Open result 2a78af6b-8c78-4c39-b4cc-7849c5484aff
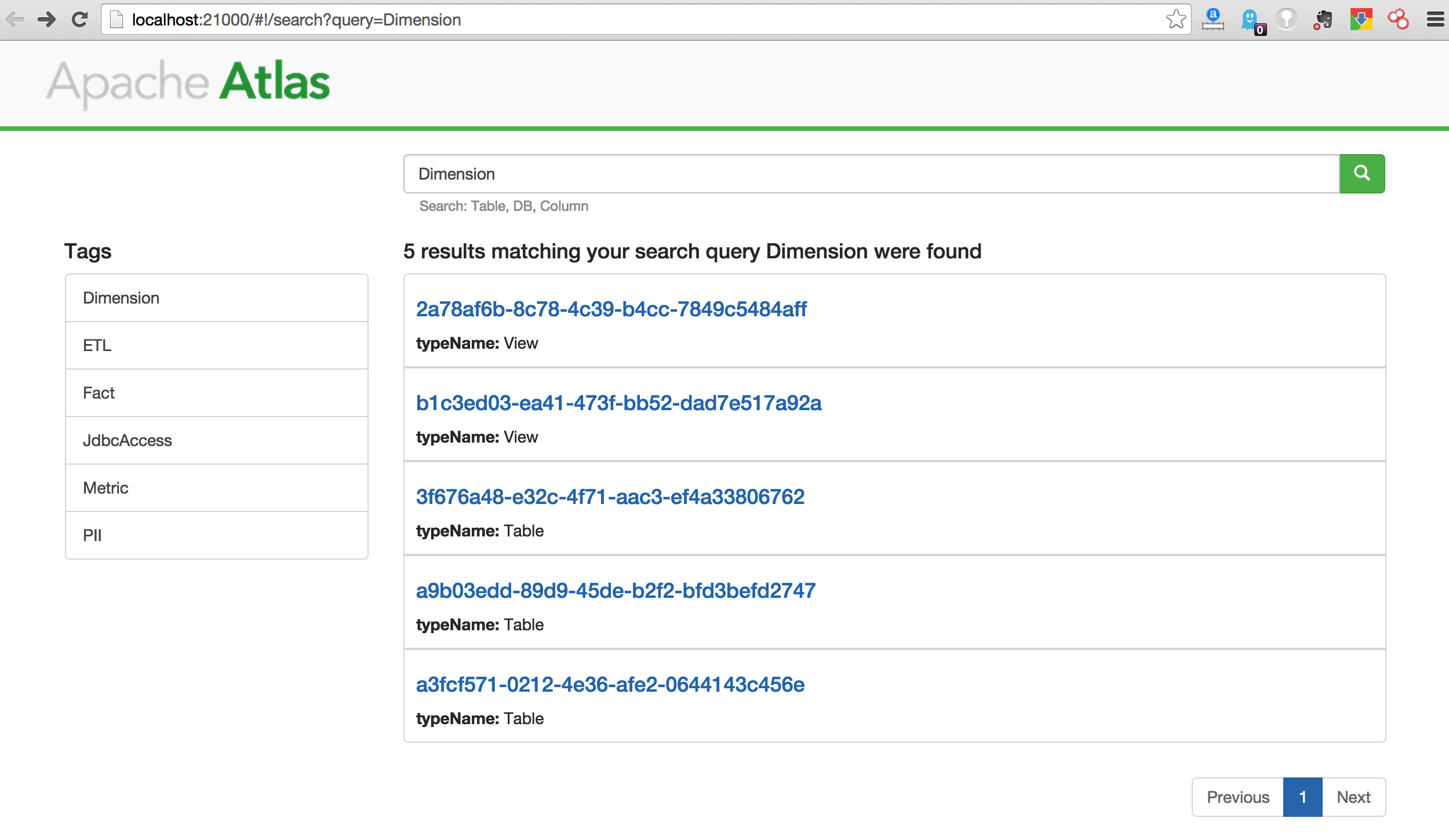Image resolution: width=1449 pixels, height=840 pixels. [611, 309]
